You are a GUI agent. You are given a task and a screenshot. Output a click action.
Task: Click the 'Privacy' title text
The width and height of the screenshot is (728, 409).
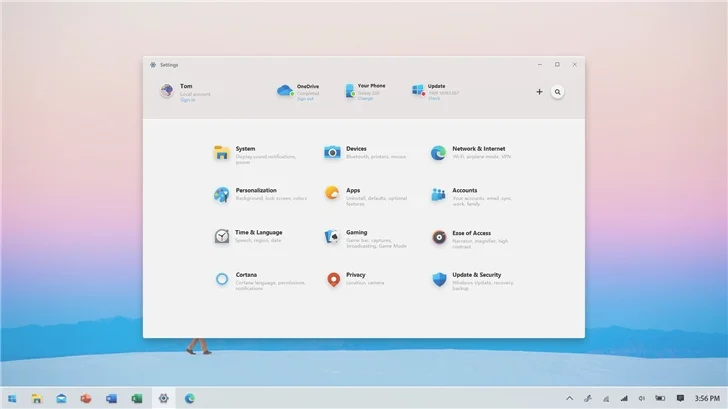(356, 275)
